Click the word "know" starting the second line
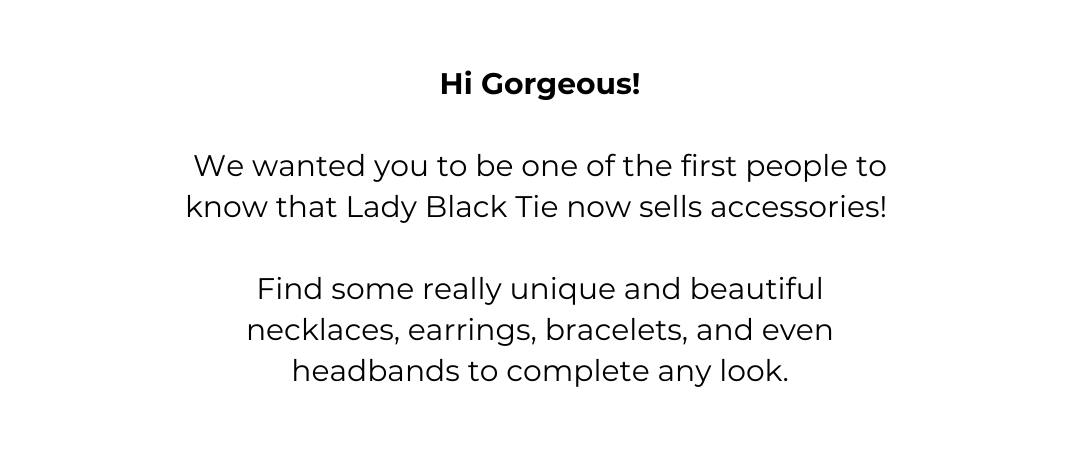1080x459 pixels. 227,207
